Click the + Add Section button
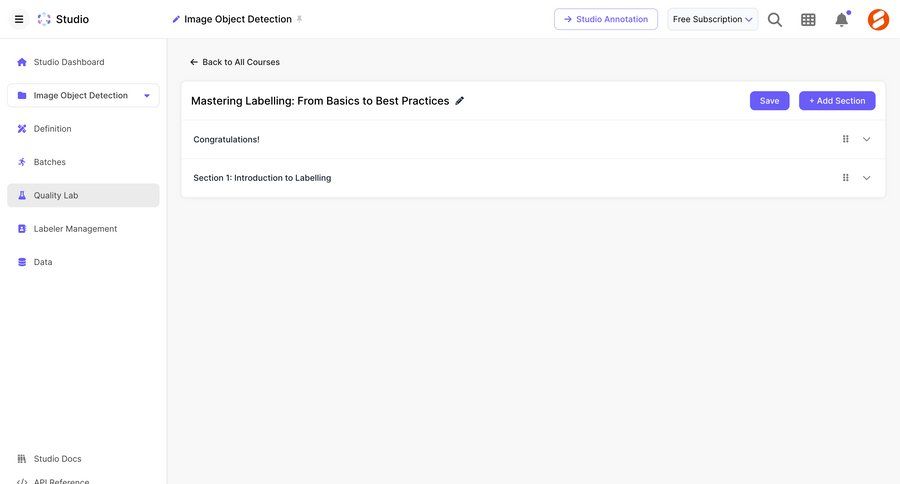This screenshot has height=484, width=900. click(x=837, y=101)
